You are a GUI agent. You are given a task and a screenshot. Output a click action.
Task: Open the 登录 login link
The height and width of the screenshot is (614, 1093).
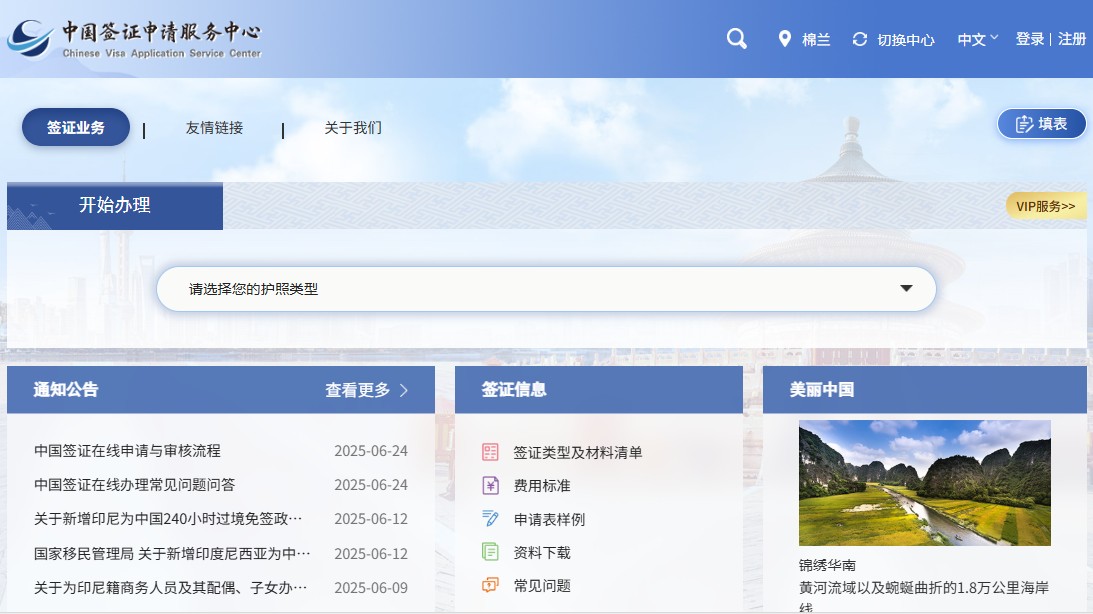point(1030,39)
